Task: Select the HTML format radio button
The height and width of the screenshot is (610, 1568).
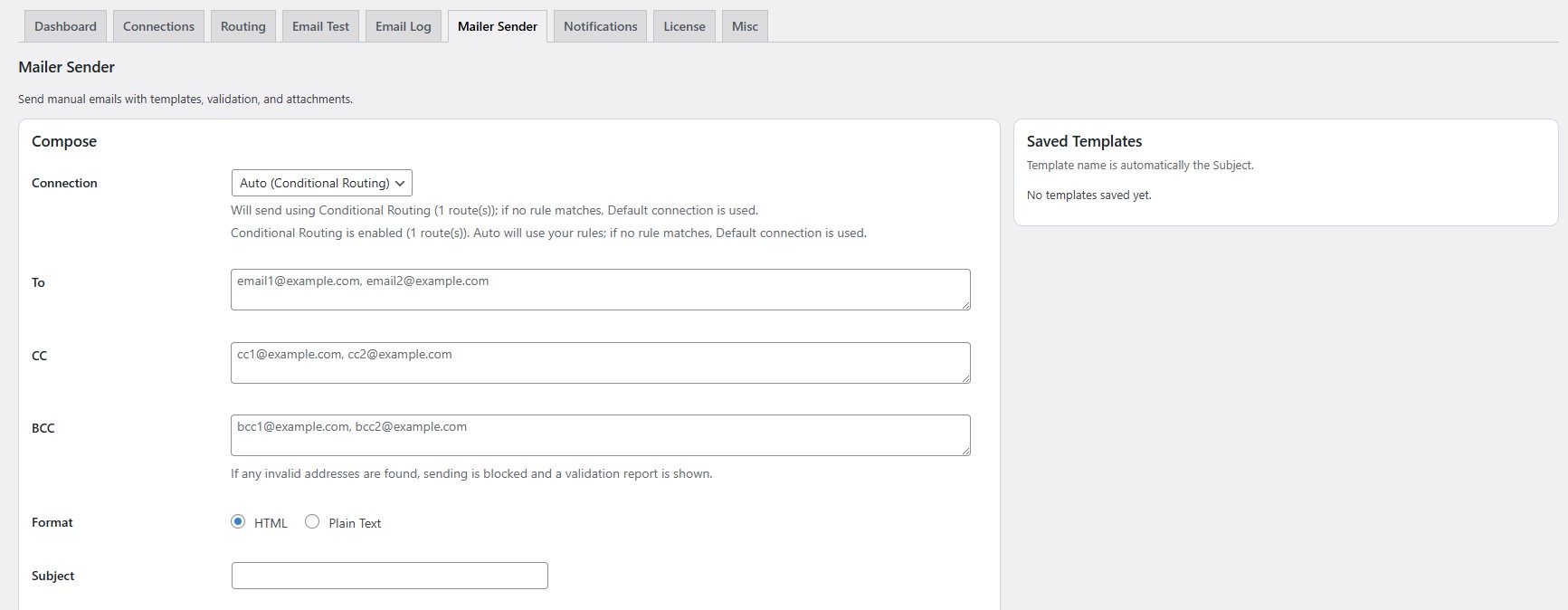Action: [x=238, y=522]
